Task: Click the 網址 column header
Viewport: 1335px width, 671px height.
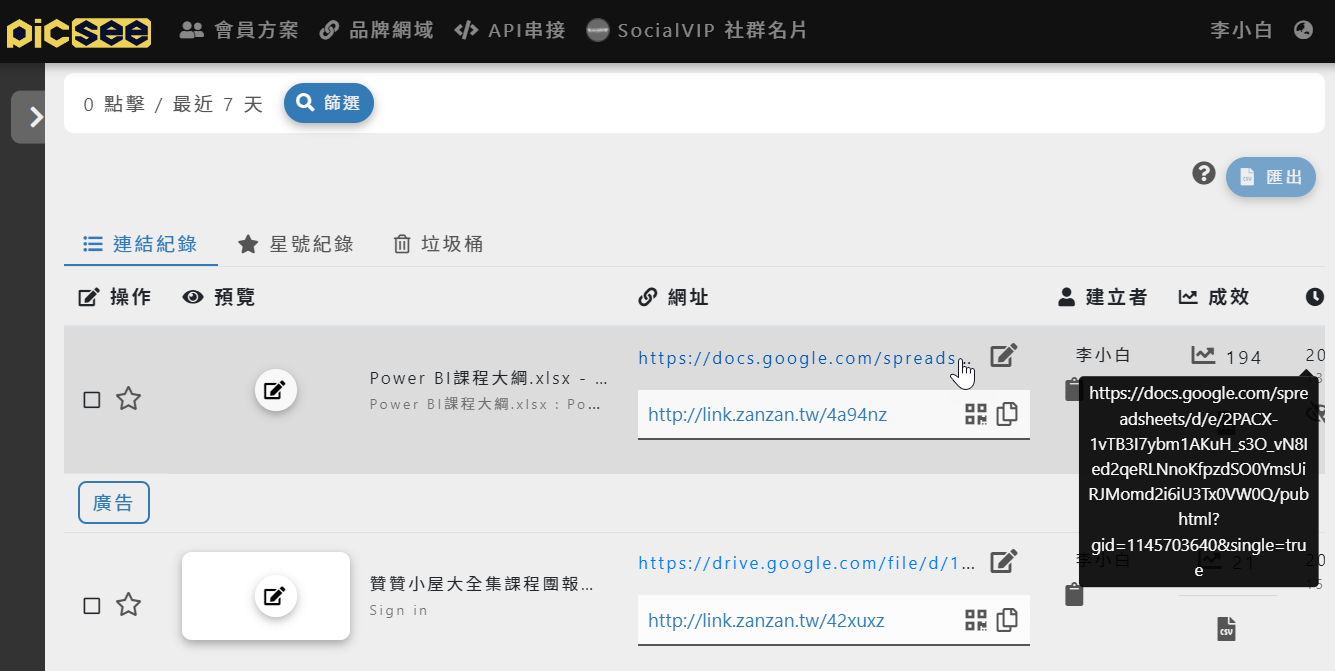Action: [674, 297]
